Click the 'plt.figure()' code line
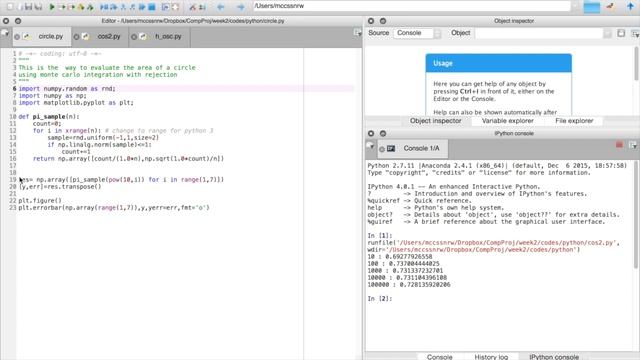This screenshot has height=360, width=640. click(x=40, y=200)
